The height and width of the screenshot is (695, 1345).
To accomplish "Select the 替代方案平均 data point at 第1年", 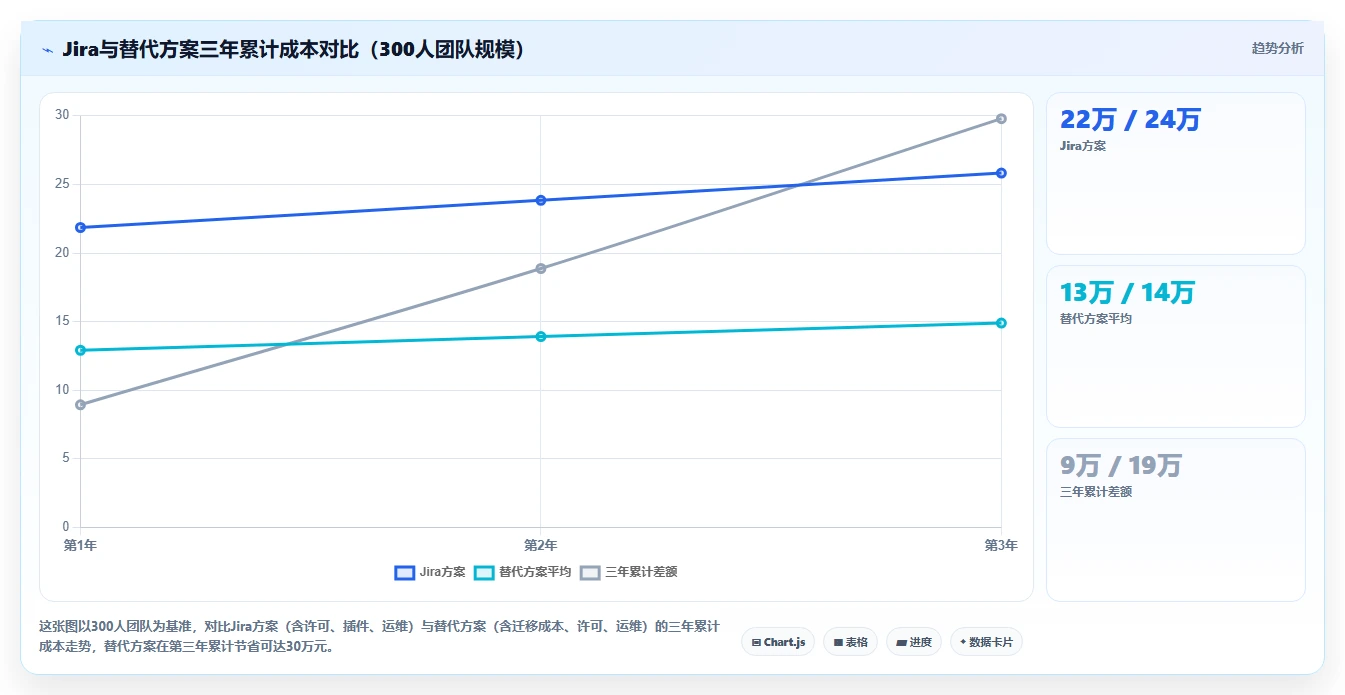I will tap(80, 350).
